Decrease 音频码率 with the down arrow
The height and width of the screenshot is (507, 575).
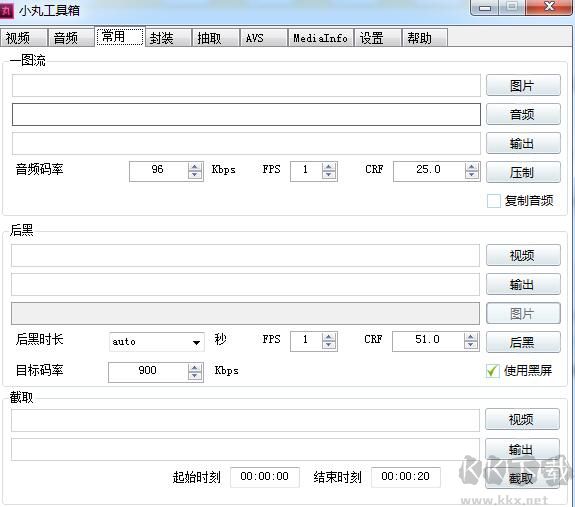click(195, 175)
